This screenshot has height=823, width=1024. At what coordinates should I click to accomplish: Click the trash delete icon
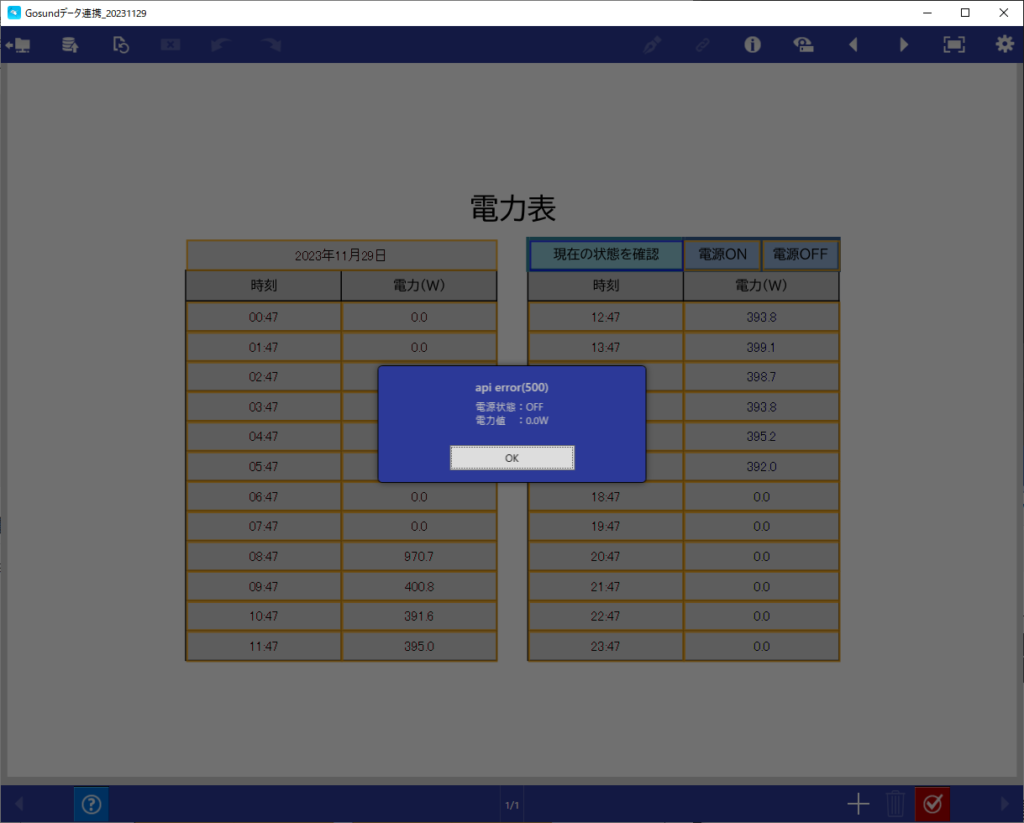[895, 804]
